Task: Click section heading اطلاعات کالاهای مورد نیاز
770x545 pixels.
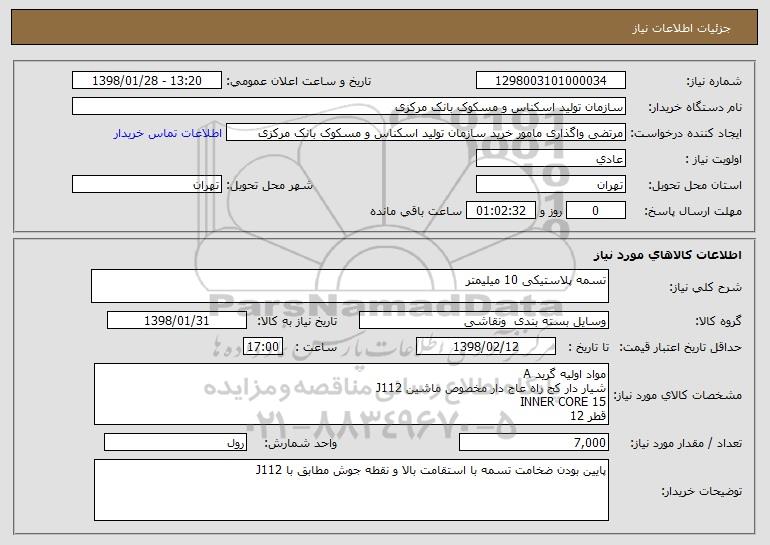Action: click(x=667, y=255)
